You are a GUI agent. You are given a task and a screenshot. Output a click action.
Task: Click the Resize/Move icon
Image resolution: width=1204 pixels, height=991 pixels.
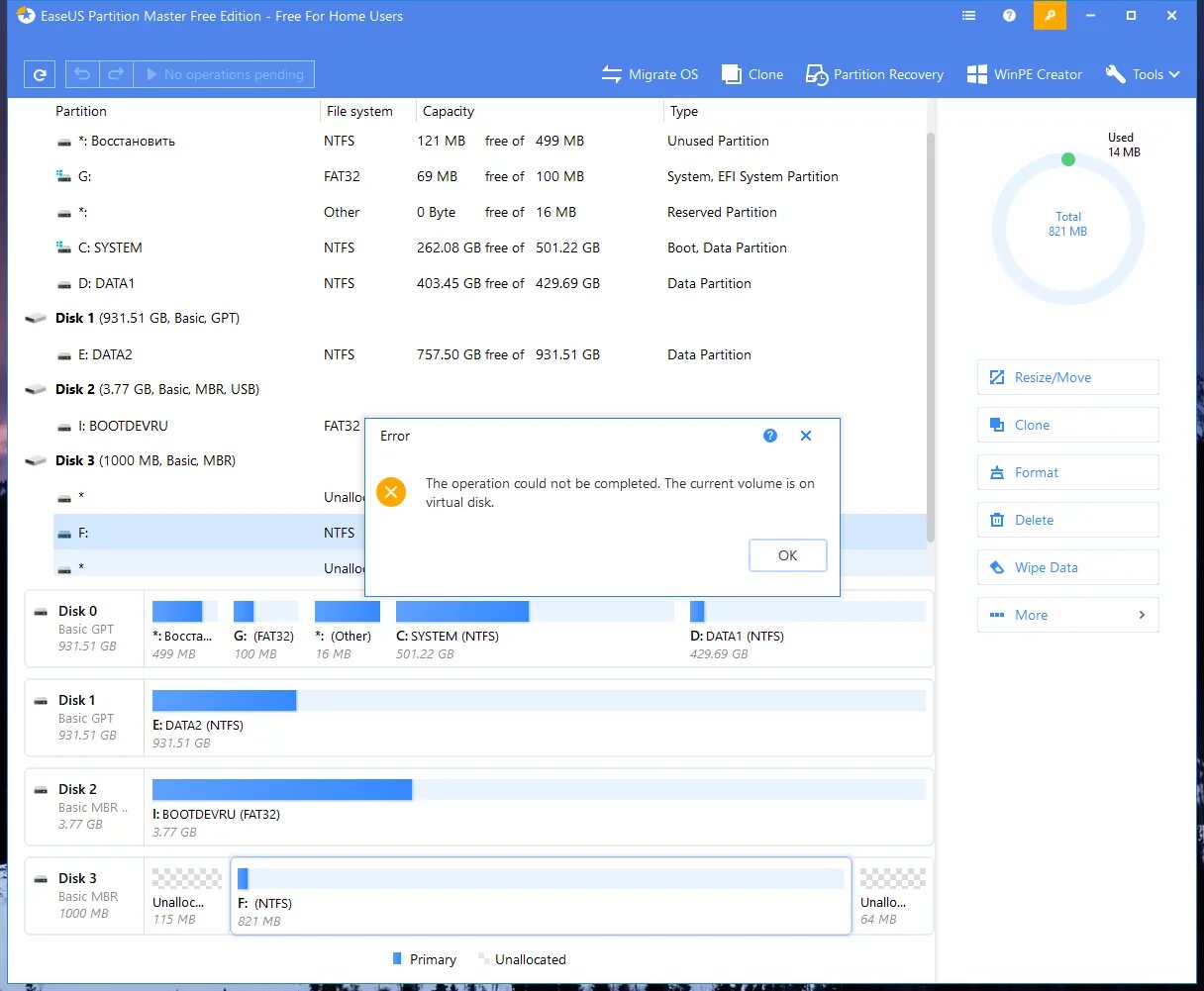pyautogui.click(x=996, y=377)
